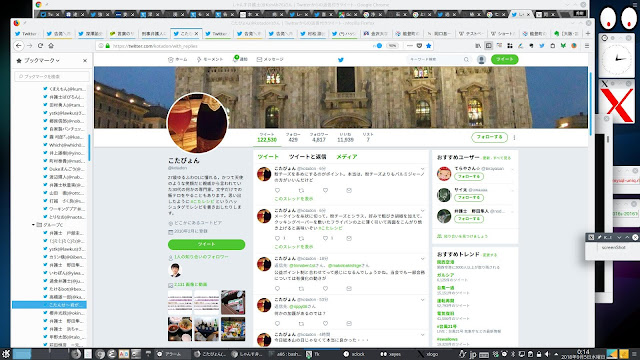Click the Twitter keyword search box

439,60
